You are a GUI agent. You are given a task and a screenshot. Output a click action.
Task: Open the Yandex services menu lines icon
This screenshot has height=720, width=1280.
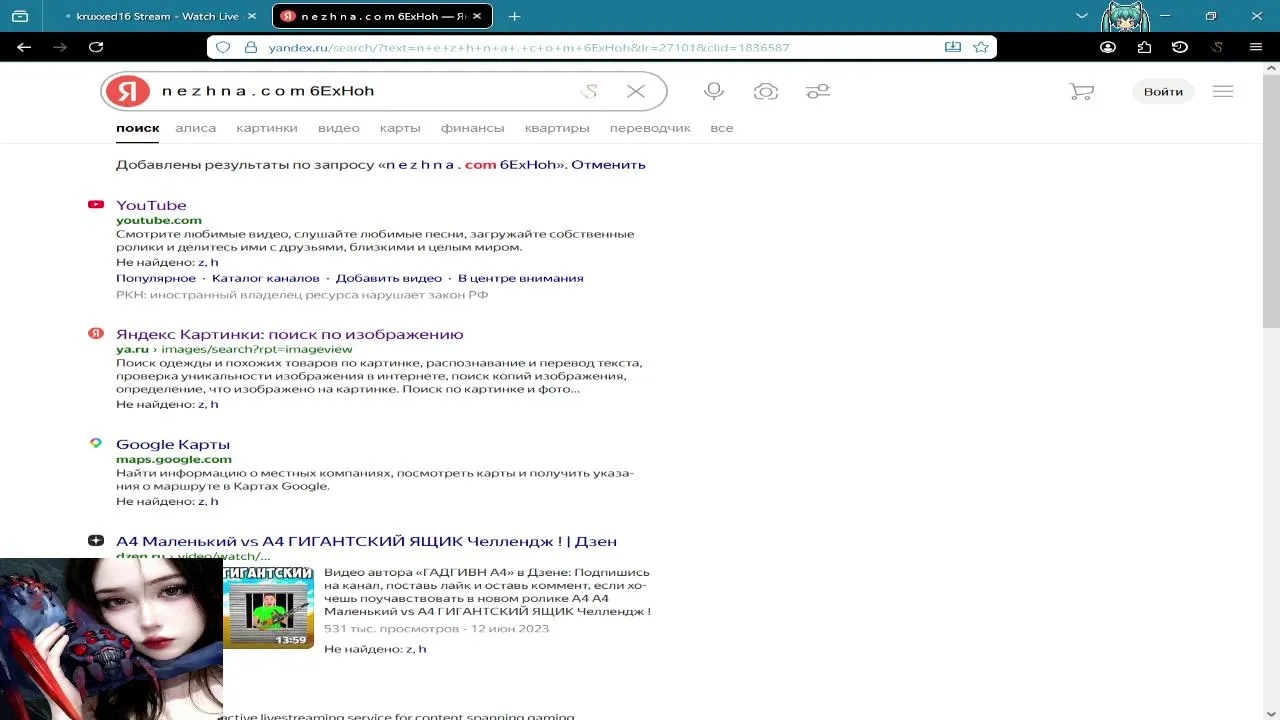(x=1223, y=91)
